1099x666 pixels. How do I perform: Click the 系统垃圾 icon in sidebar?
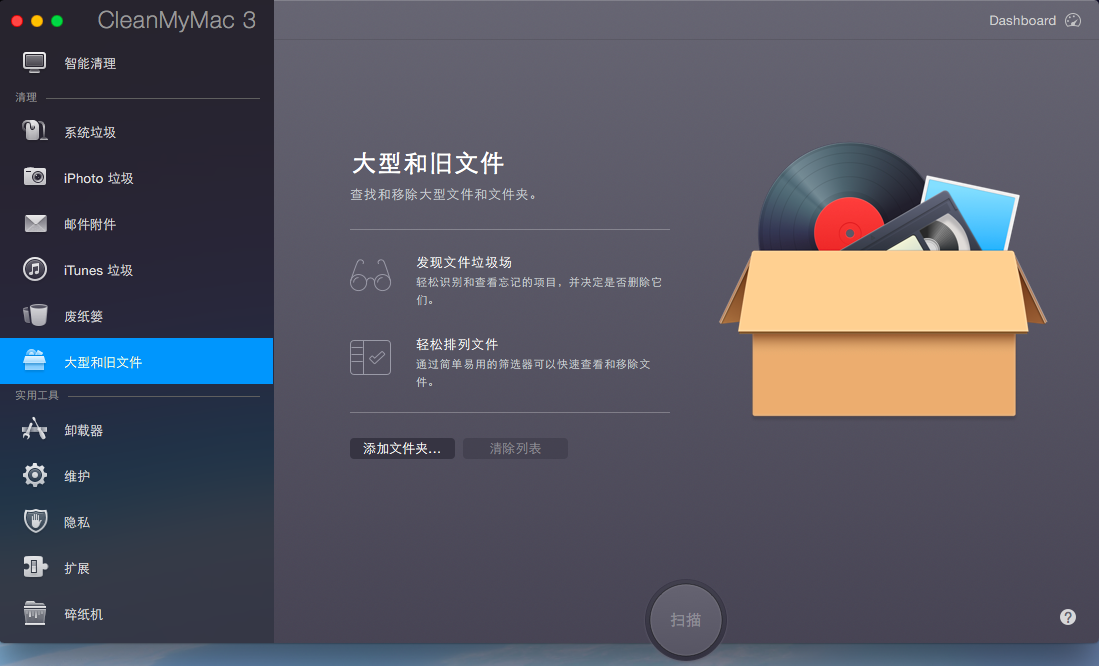pos(34,131)
